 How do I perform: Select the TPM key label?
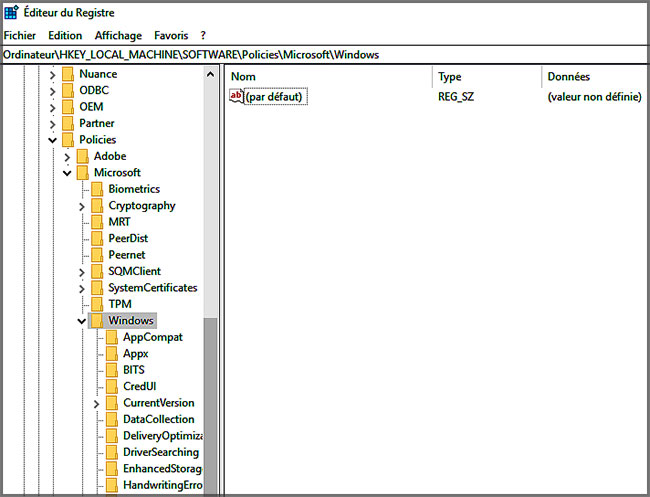point(120,304)
